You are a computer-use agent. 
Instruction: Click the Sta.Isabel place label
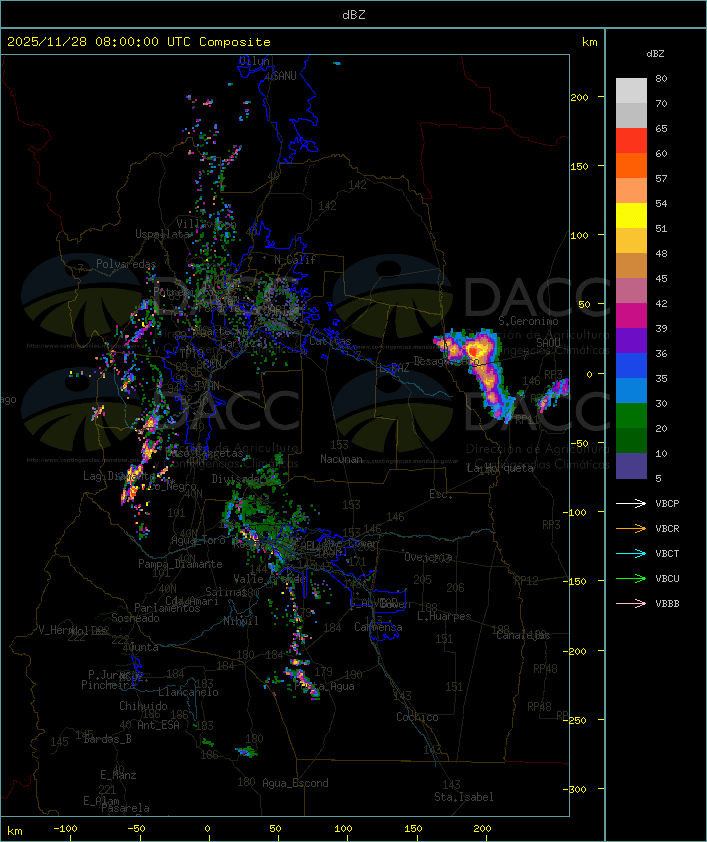pyautogui.click(x=464, y=797)
